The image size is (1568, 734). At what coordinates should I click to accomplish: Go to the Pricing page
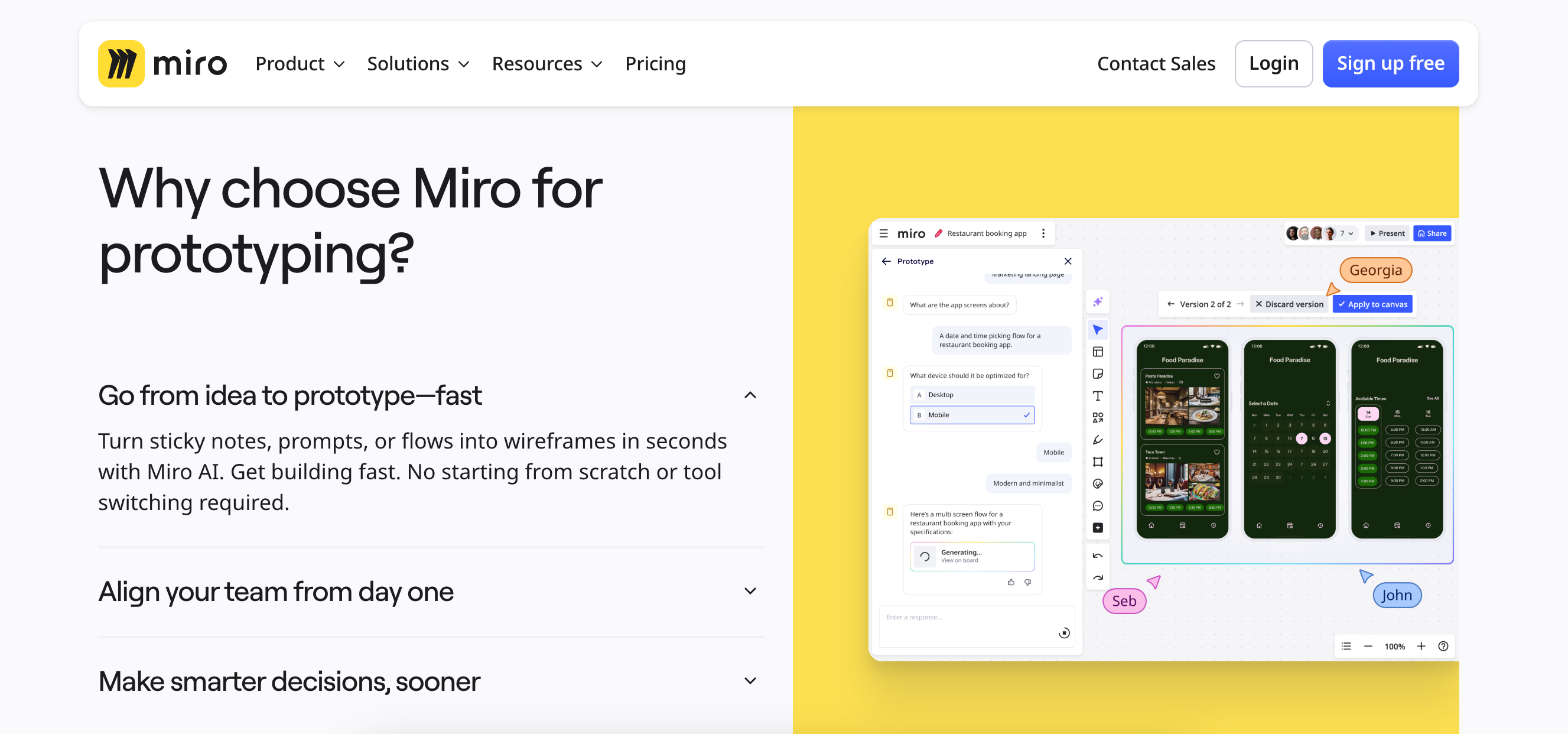click(655, 64)
